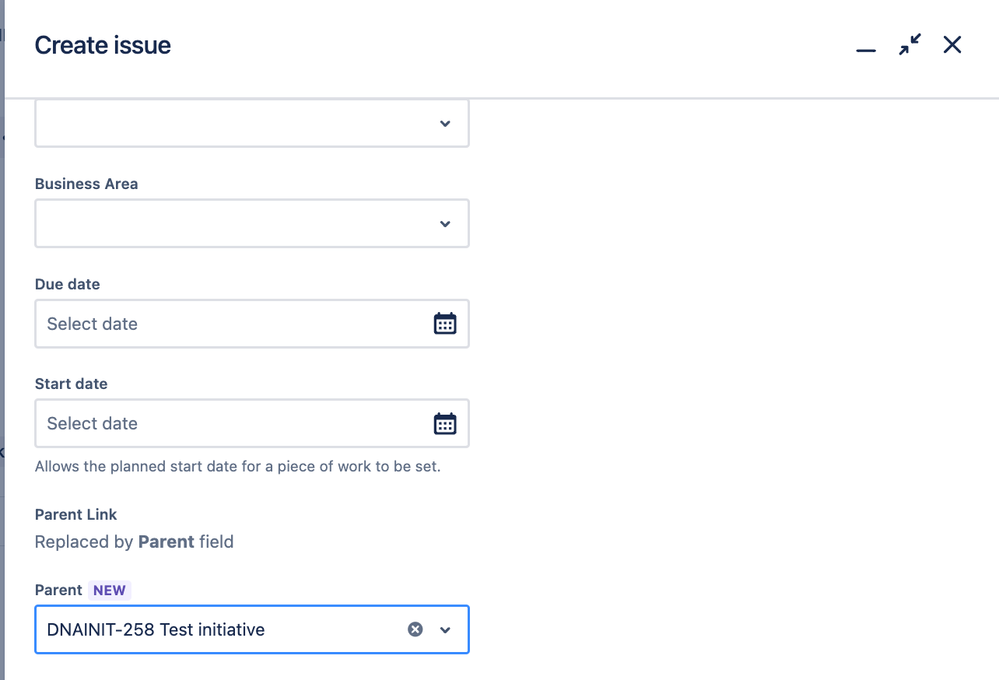
Task: Click the Start date helper description text
Action: click(238, 467)
